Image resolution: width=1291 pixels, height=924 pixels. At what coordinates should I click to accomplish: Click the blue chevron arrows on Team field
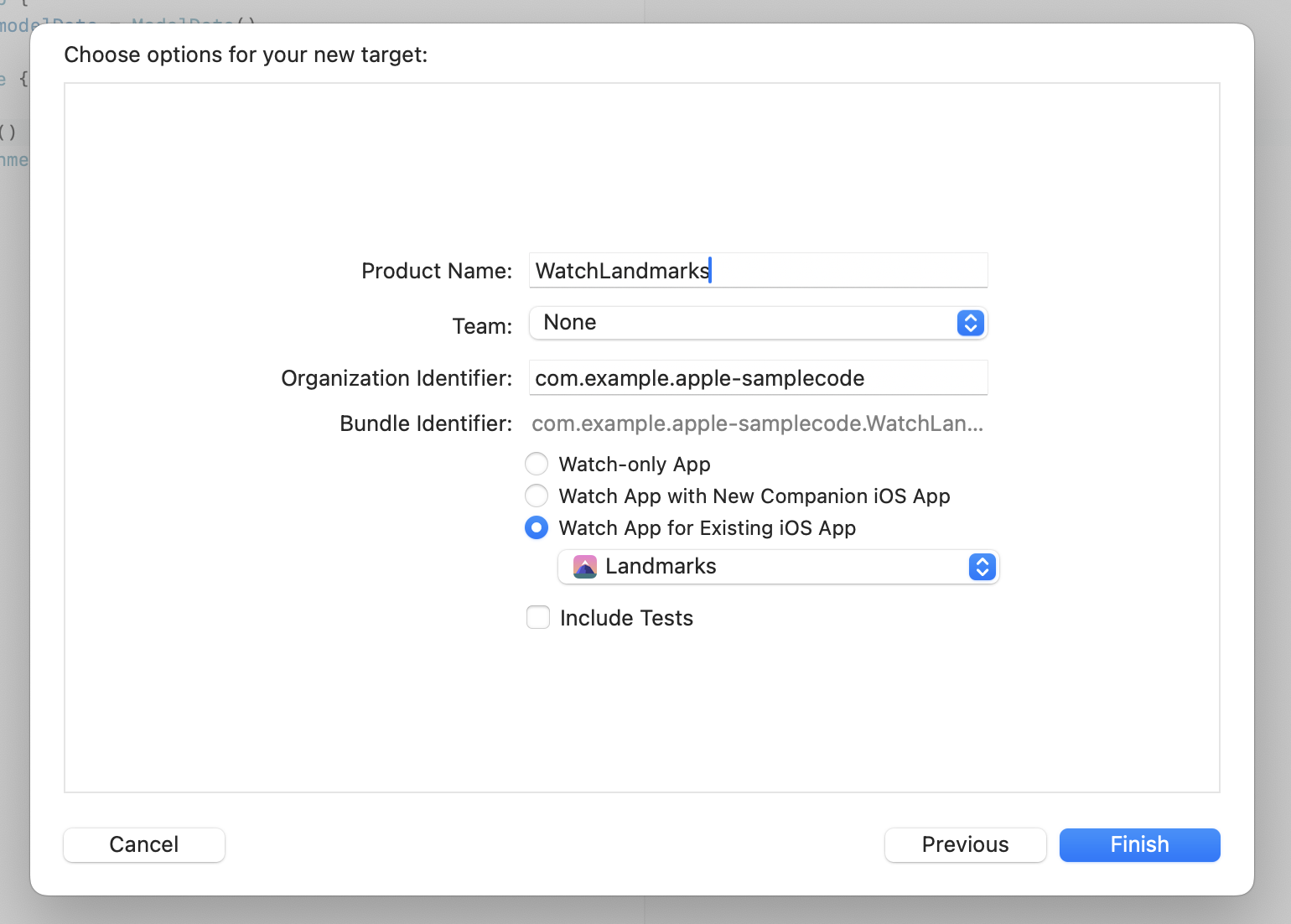click(x=970, y=323)
